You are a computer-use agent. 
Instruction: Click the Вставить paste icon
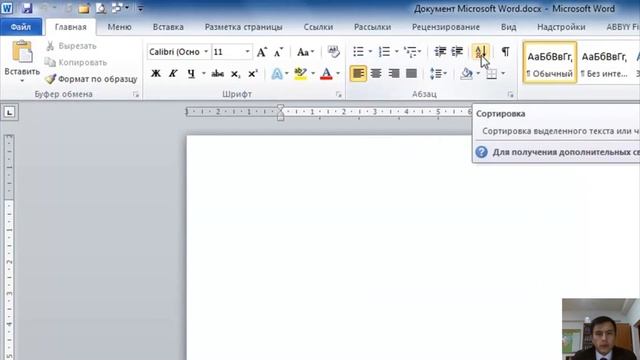[22, 52]
